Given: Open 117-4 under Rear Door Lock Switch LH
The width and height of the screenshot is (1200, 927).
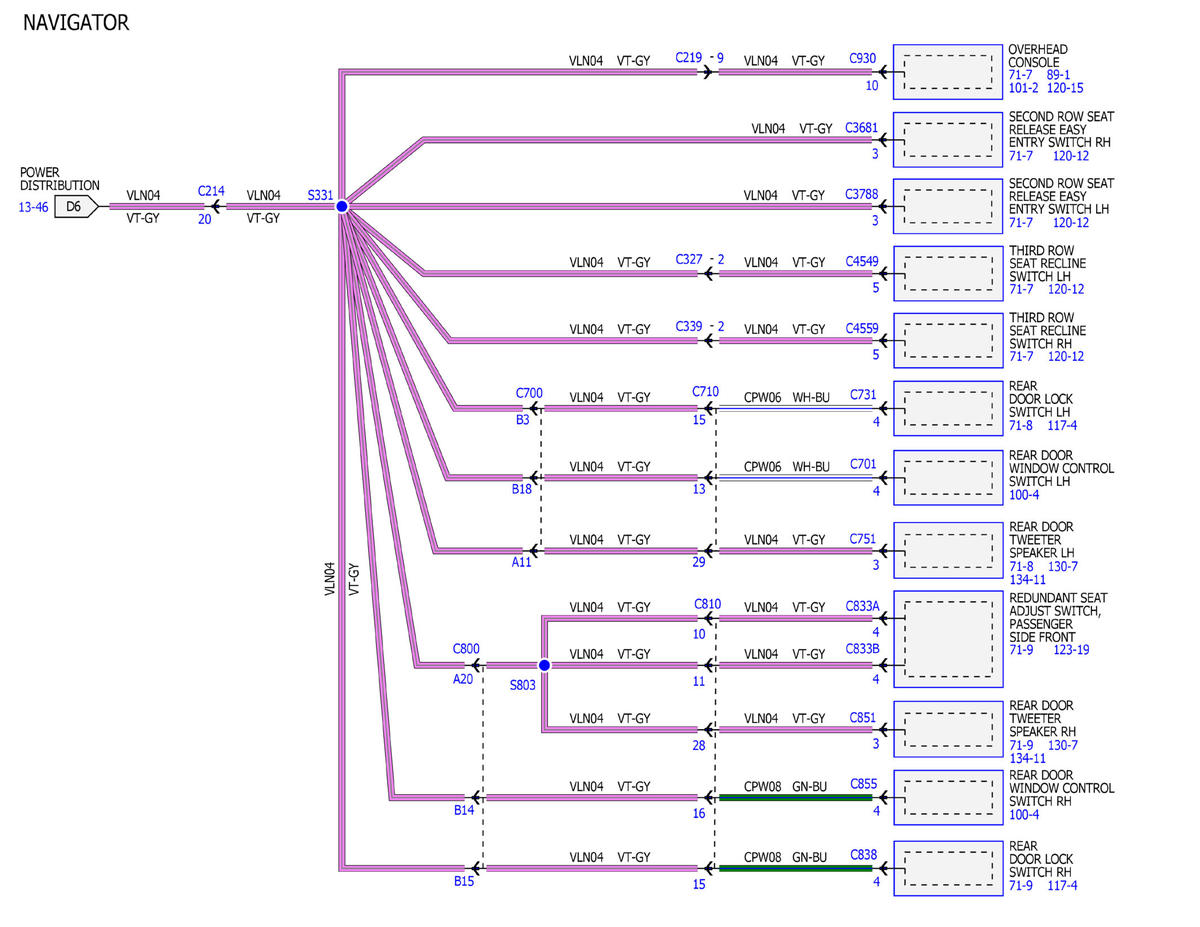Looking at the screenshot, I should [1062, 425].
